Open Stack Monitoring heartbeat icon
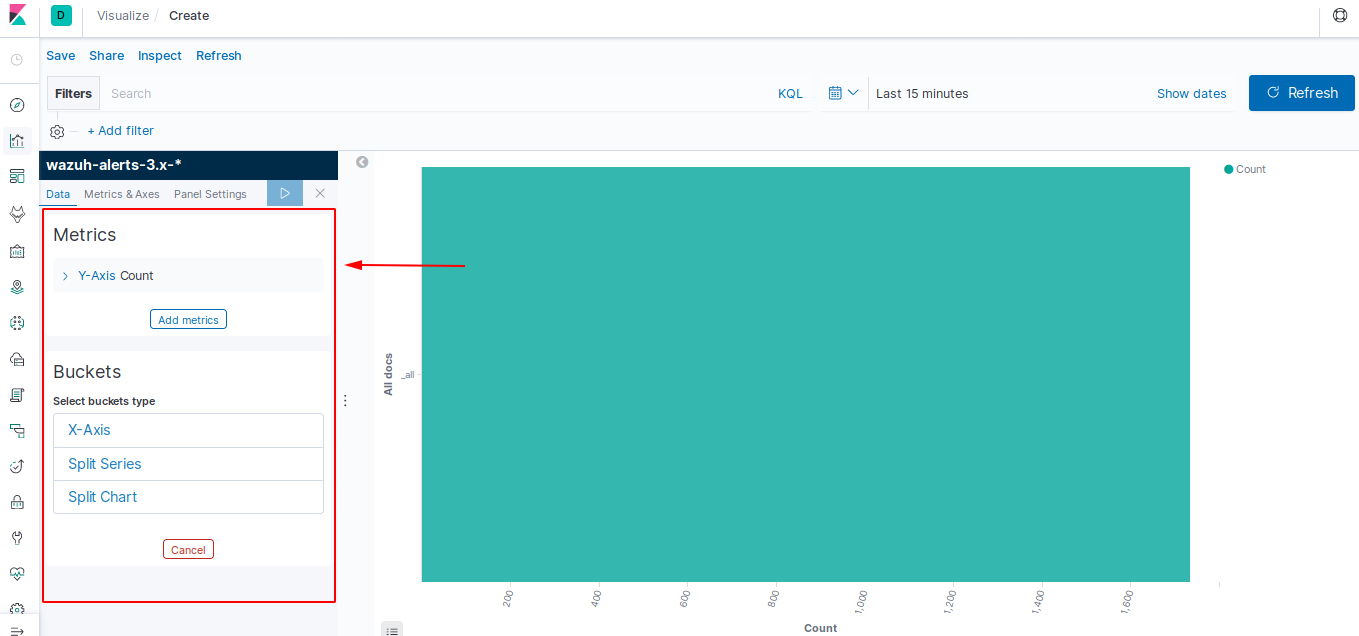Viewport: 1359px width, 636px height. pyautogui.click(x=17, y=573)
